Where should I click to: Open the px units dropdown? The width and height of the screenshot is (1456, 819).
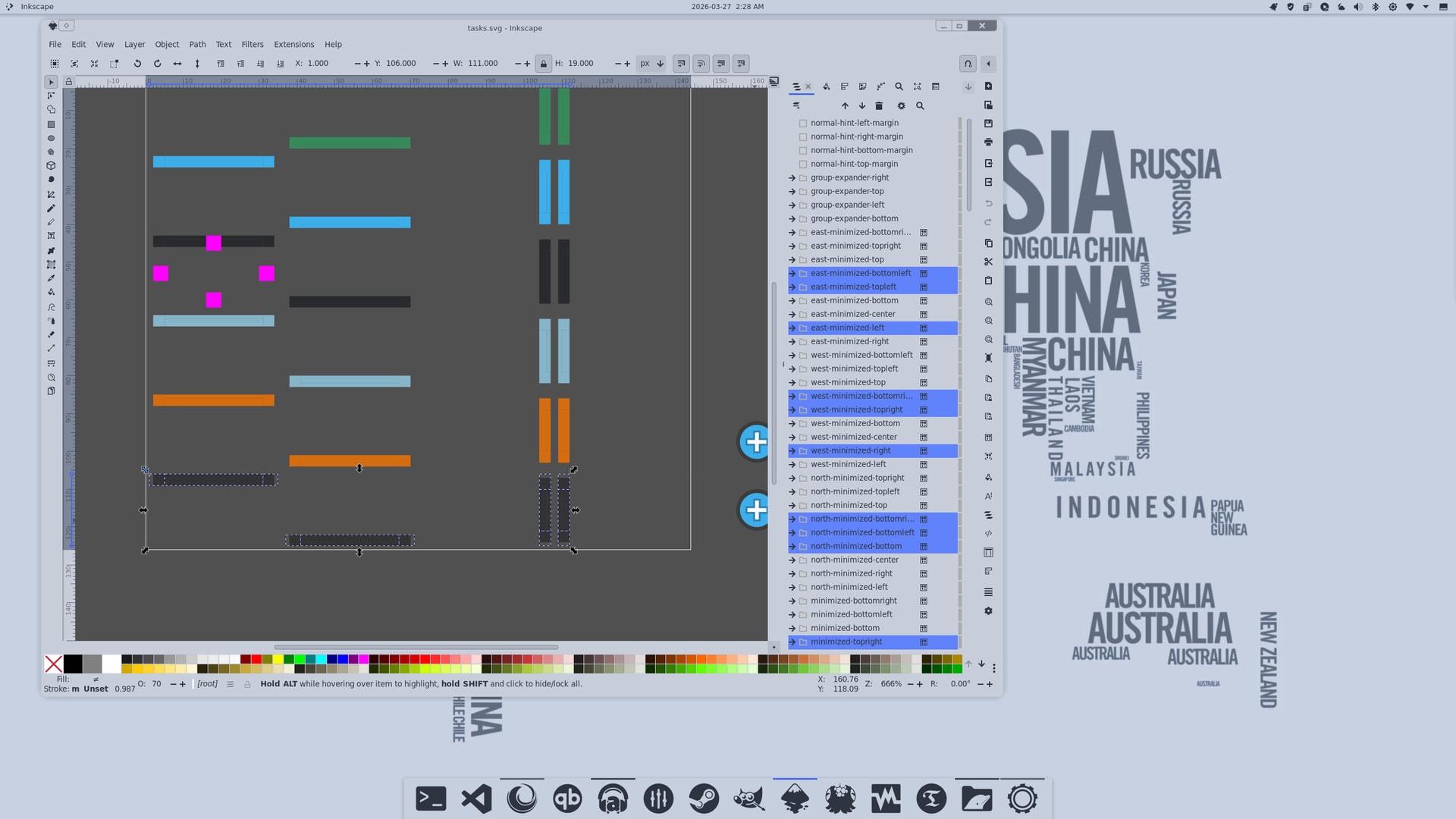[651, 64]
